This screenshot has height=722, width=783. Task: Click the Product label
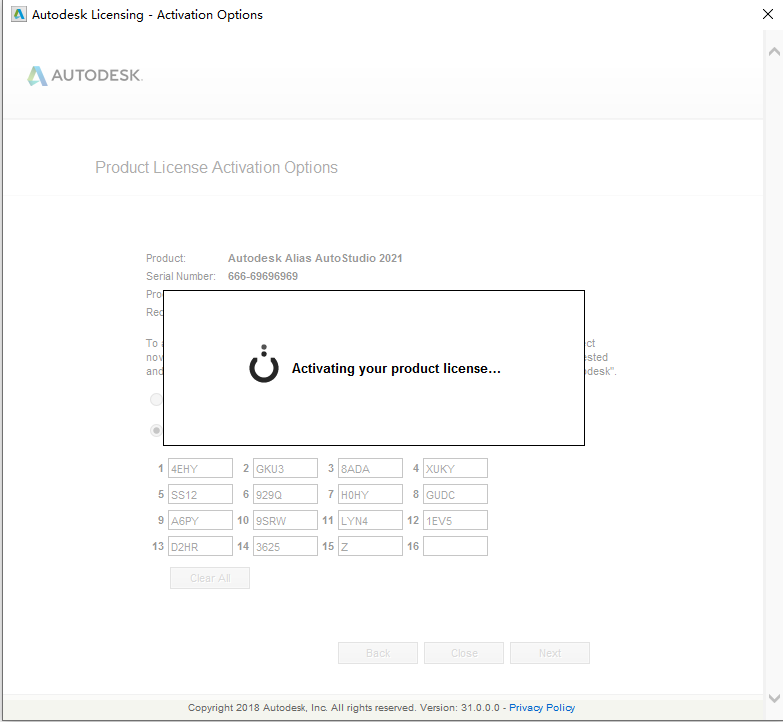tap(166, 258)
